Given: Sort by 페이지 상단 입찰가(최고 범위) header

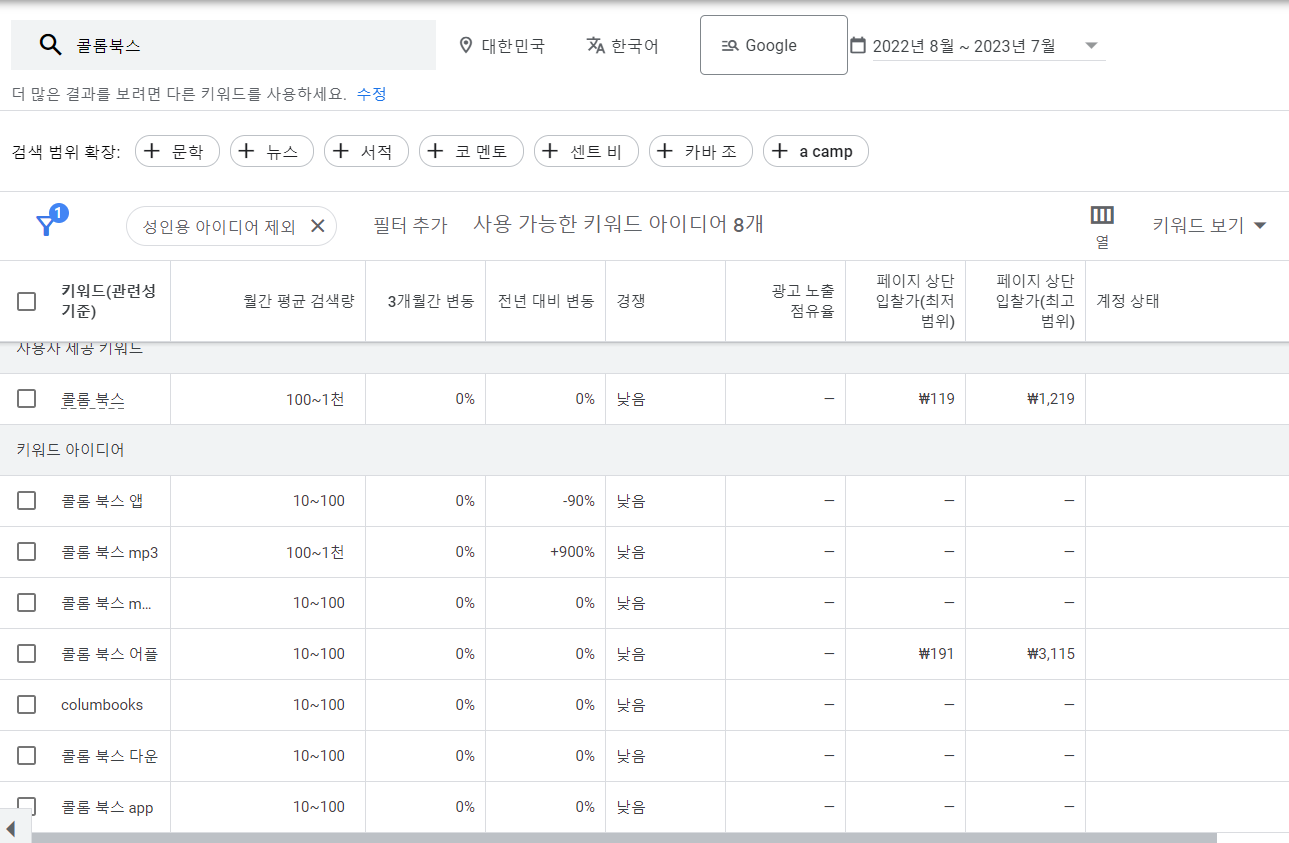Looking at the screenshot, I should click(1035, 301).
